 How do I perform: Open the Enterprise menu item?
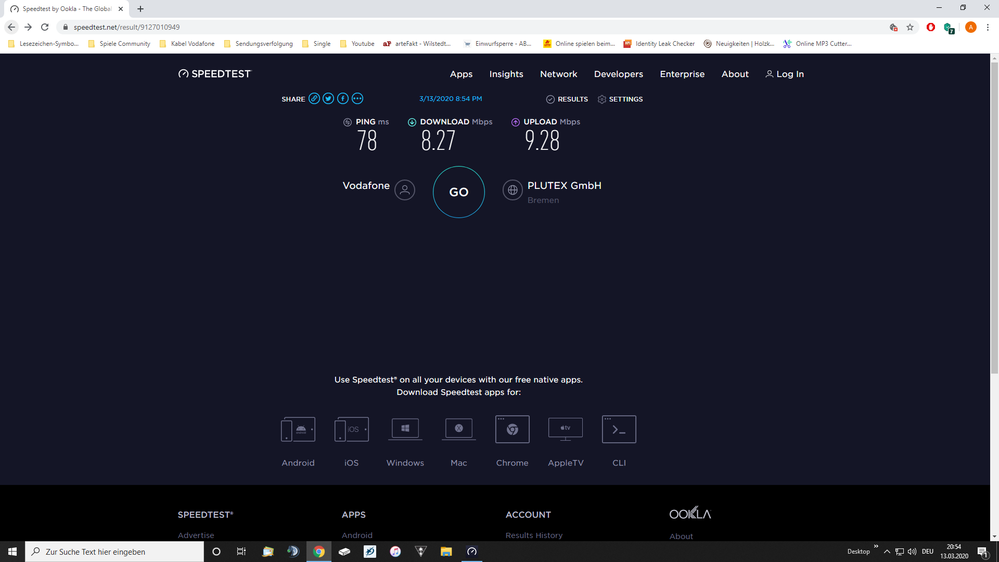pyautogui.click(x=682, y=74)
